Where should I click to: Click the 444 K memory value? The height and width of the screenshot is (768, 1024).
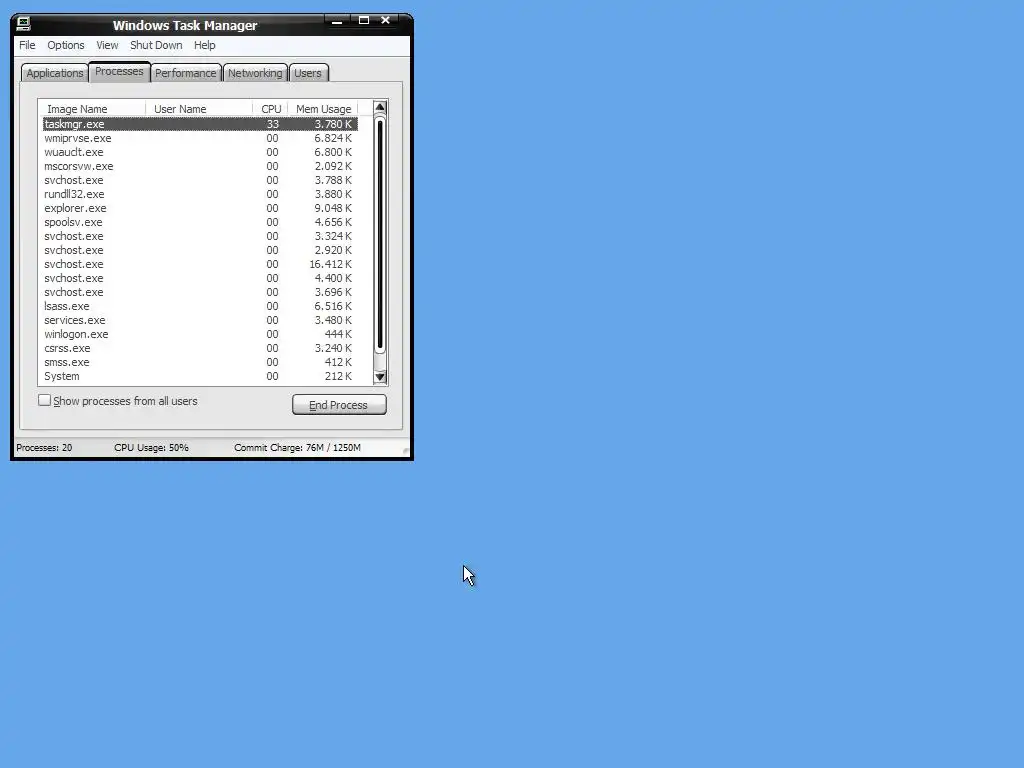[x=338, y=334]
